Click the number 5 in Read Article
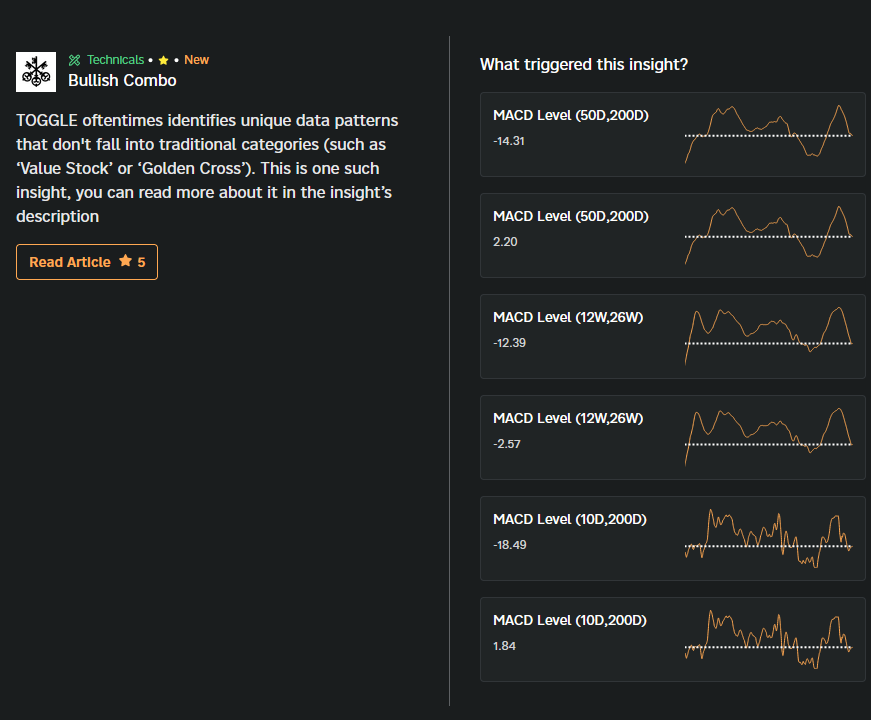 click(x=142, y=262)
